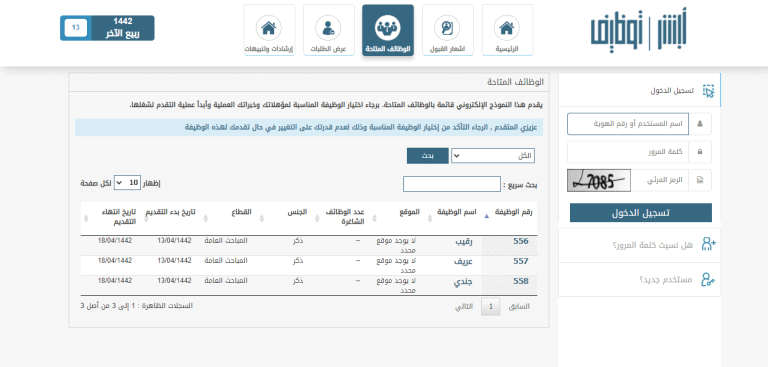Go to التالي next page
768x367 pixels.
(464, 307)
